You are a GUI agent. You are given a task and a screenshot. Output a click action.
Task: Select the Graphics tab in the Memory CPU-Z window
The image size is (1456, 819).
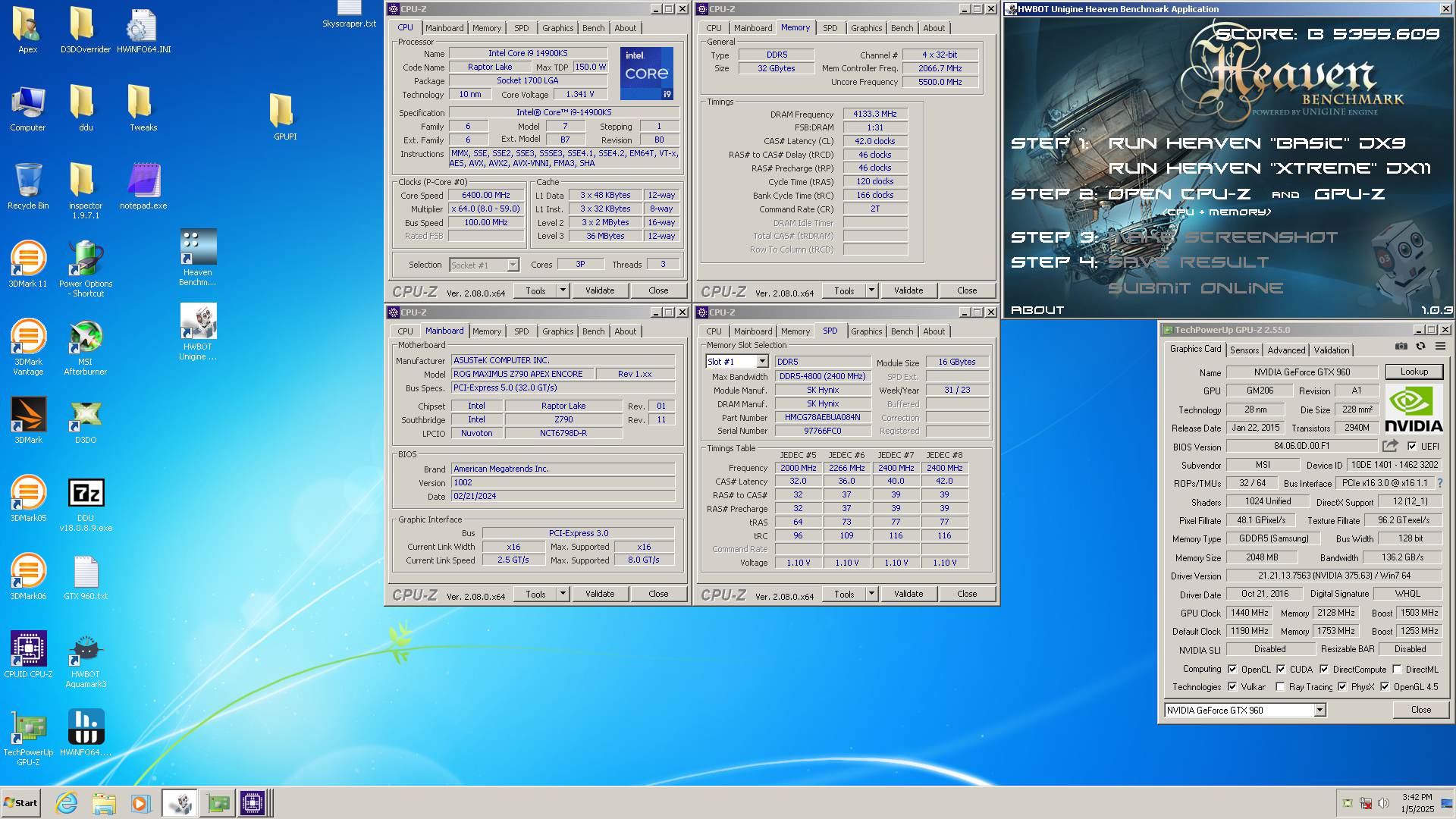(866, 28)
